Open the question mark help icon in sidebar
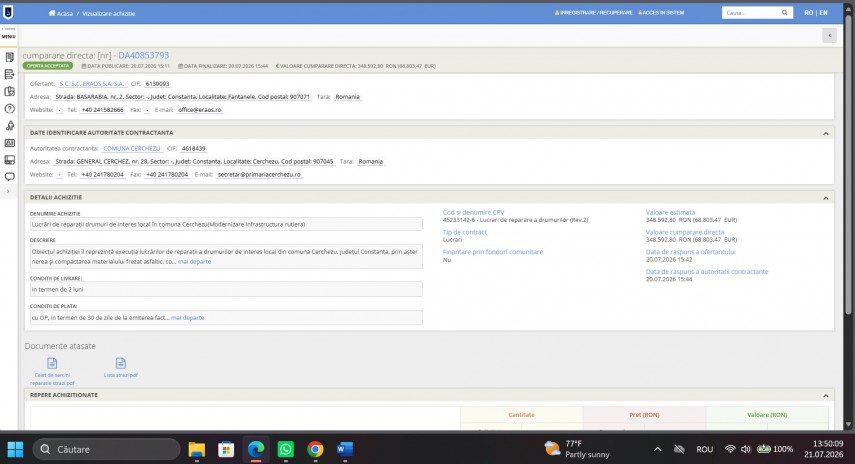Viewport: 855px width, 464px height. coord(9,109)
